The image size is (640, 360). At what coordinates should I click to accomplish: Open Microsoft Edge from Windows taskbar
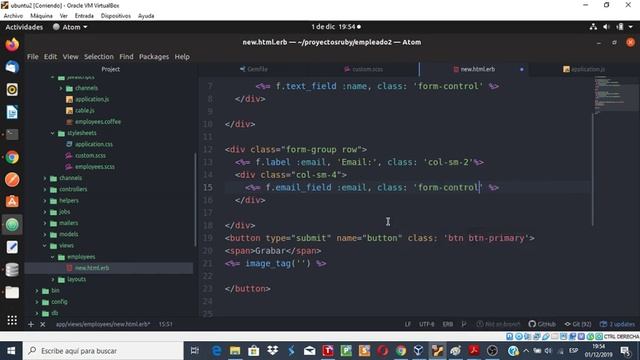tap(216, 351)
